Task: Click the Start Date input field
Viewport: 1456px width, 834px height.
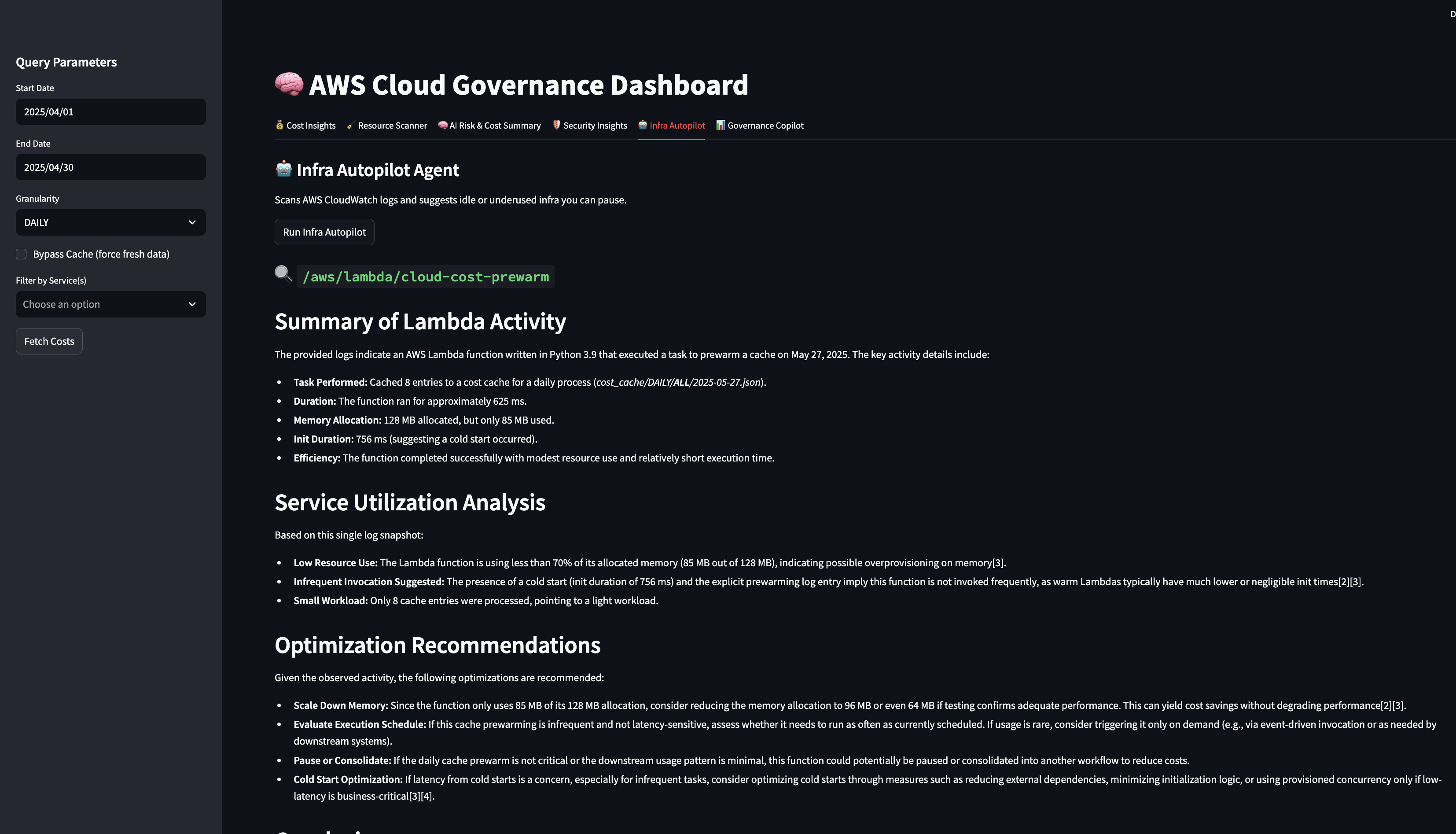Action: pos(110,112)
